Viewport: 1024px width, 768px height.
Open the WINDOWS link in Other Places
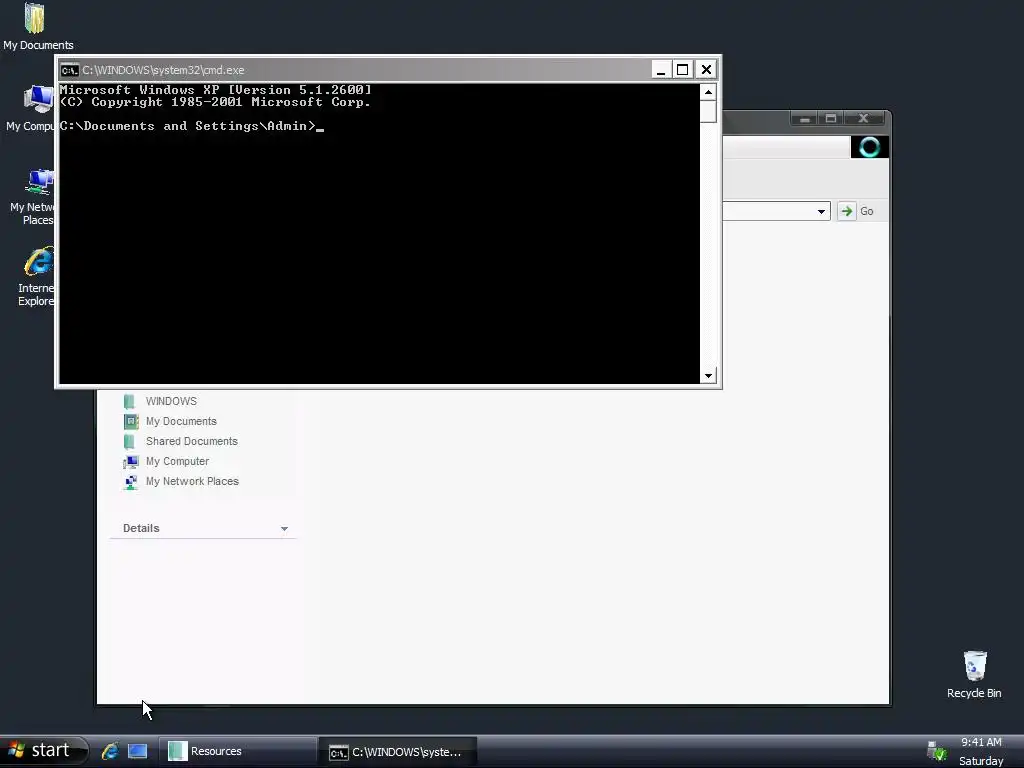[x=171, y=401]
